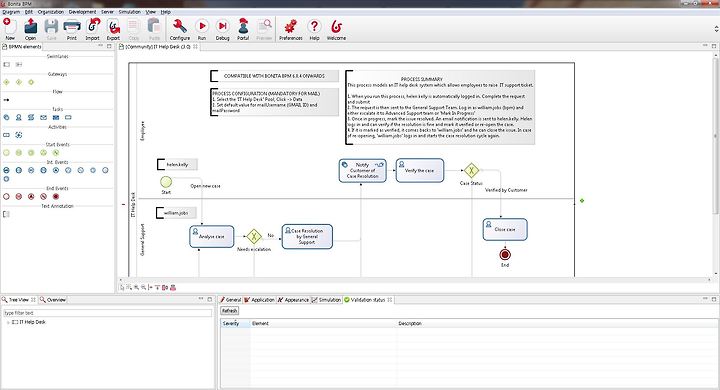Screen dimensions: 720x390
Task: Choose the script task icon under Tasks
Action: (31, 118)
